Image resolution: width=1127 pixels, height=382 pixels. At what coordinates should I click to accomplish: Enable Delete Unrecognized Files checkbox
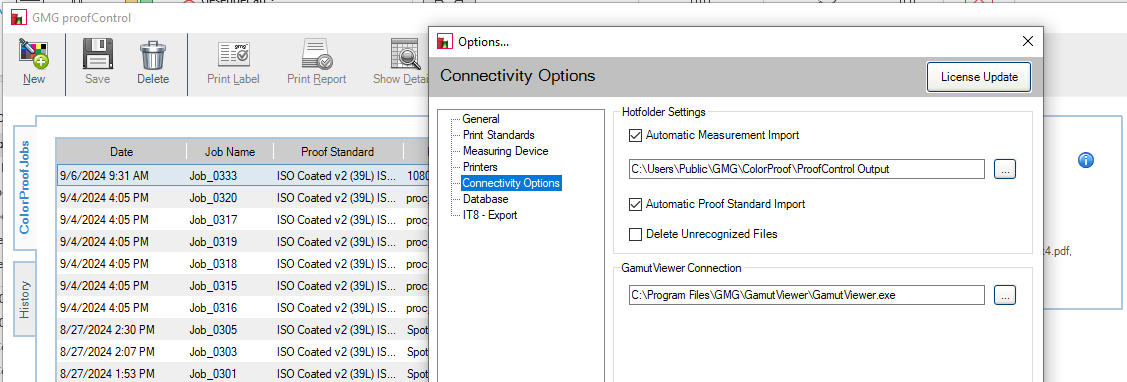[635, 234]
